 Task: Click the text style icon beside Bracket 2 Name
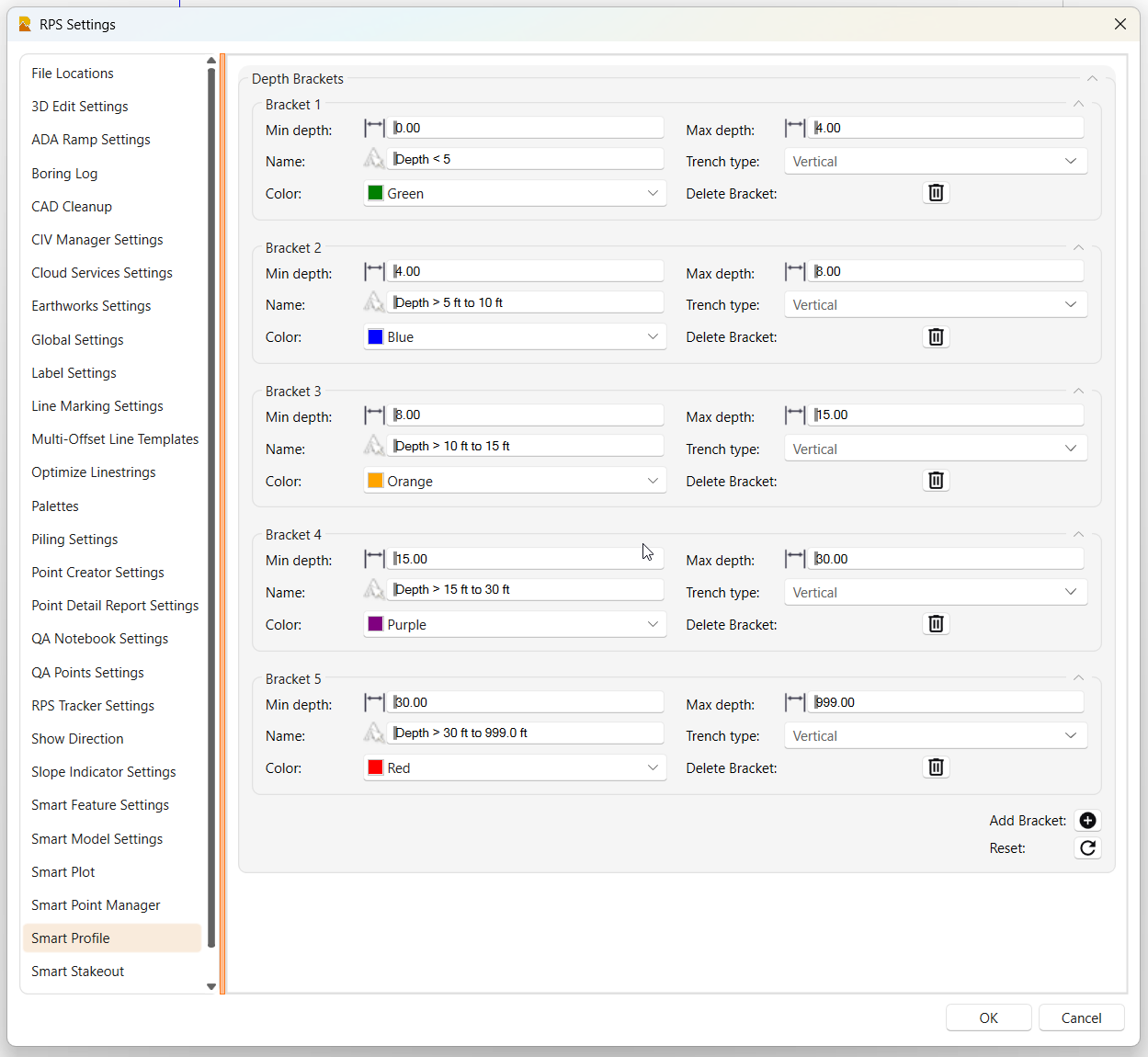coord(374,302)
